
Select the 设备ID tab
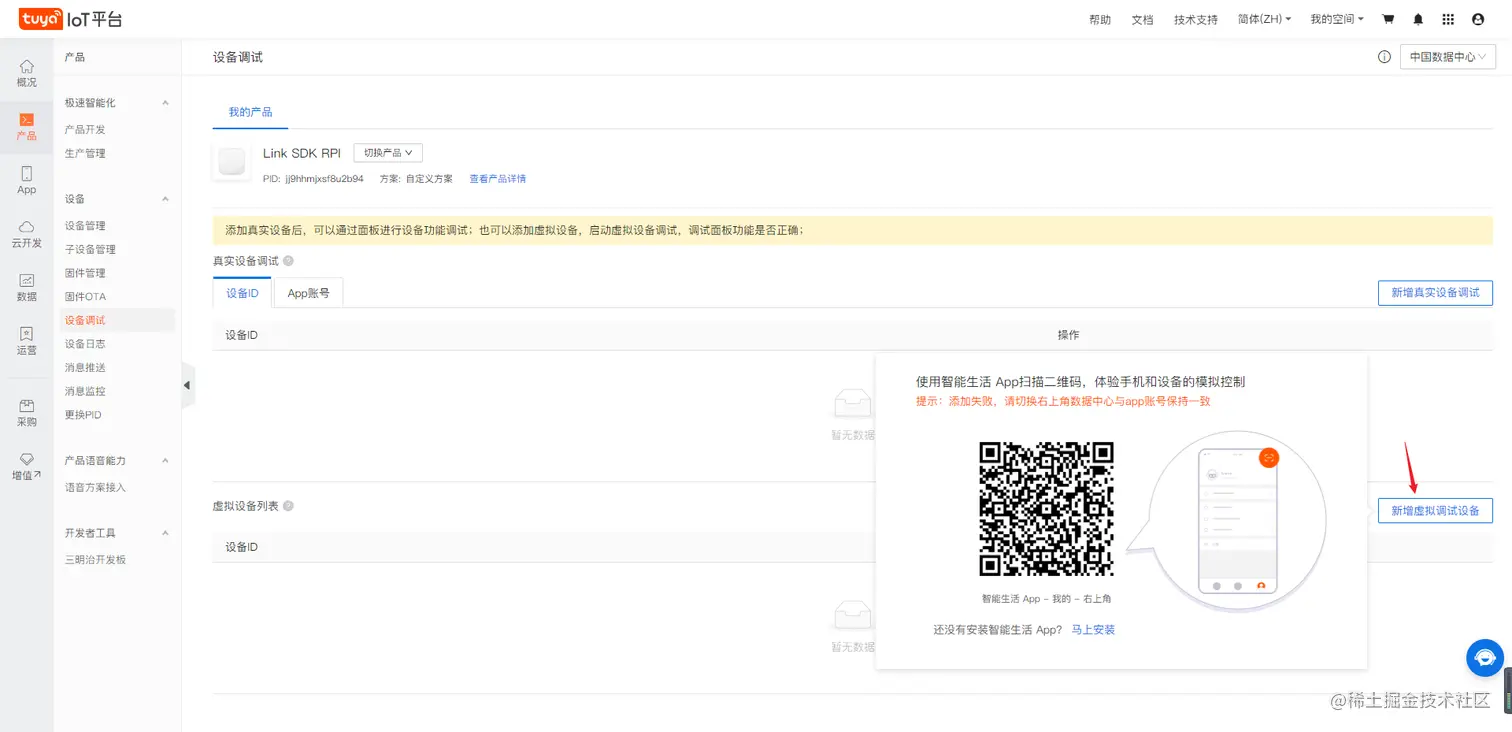click(x=243, y=293)
